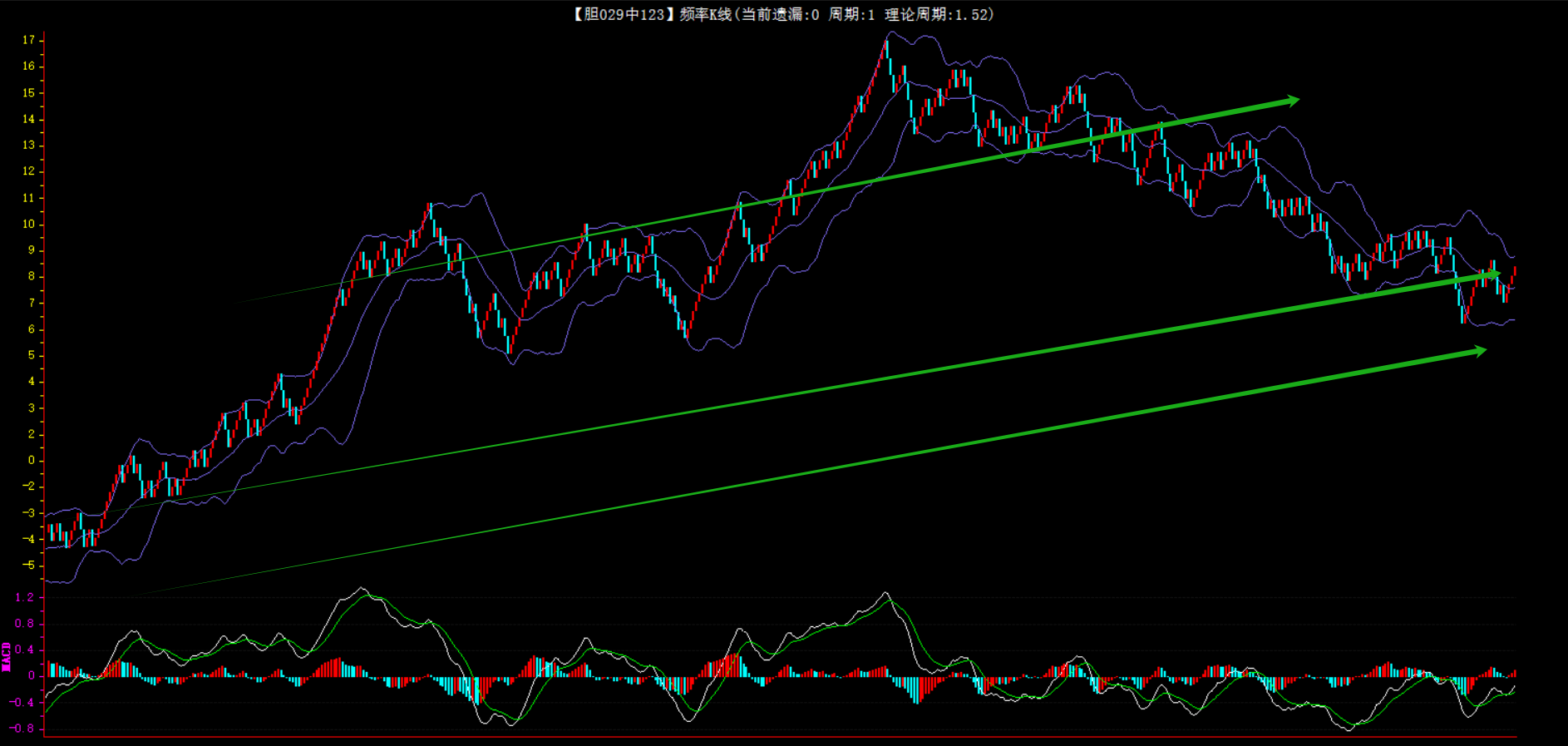The width and height of the screenshot is (1568, 746).
Task: Click the 频率K线 chart title text
Action: 705,14
